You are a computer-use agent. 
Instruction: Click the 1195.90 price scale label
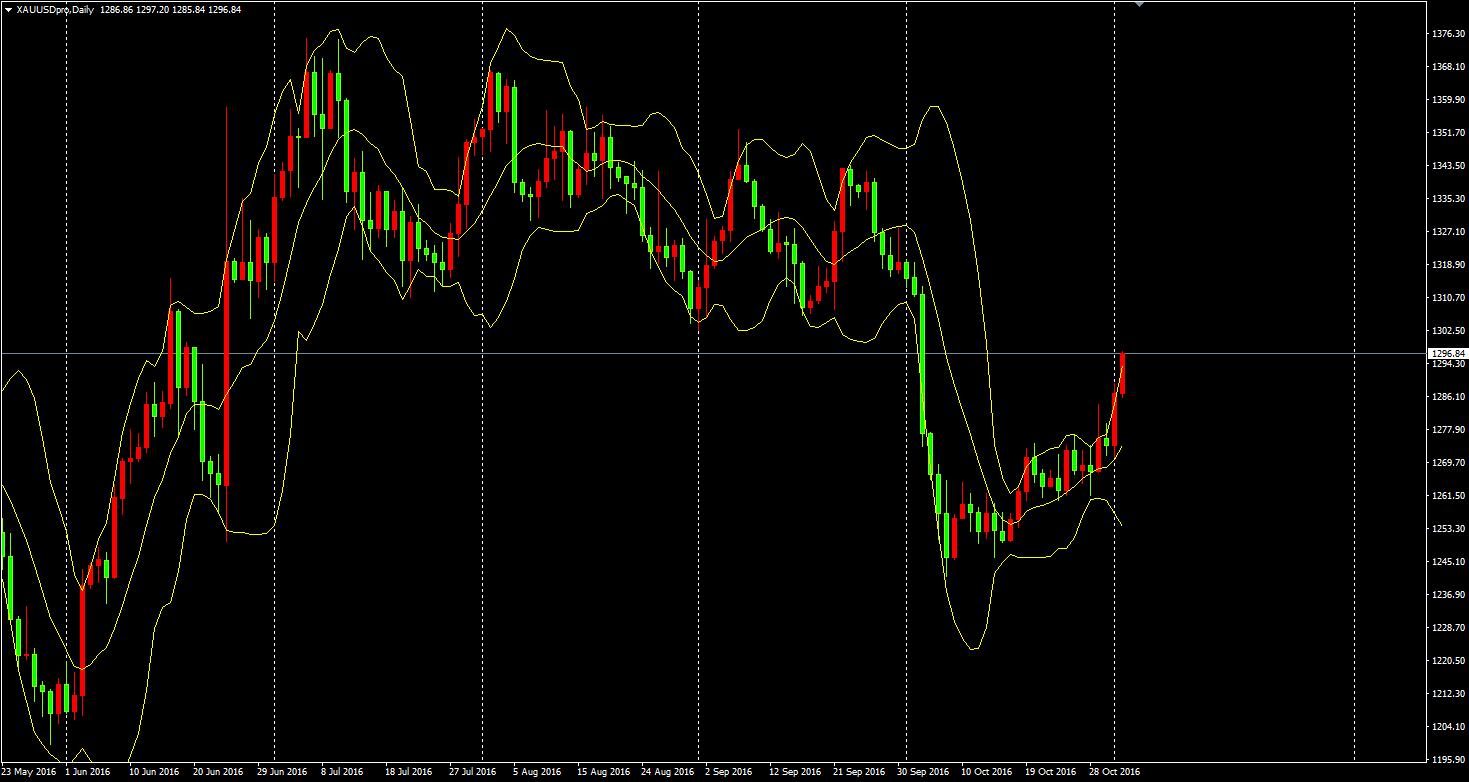pos(1448,760)
